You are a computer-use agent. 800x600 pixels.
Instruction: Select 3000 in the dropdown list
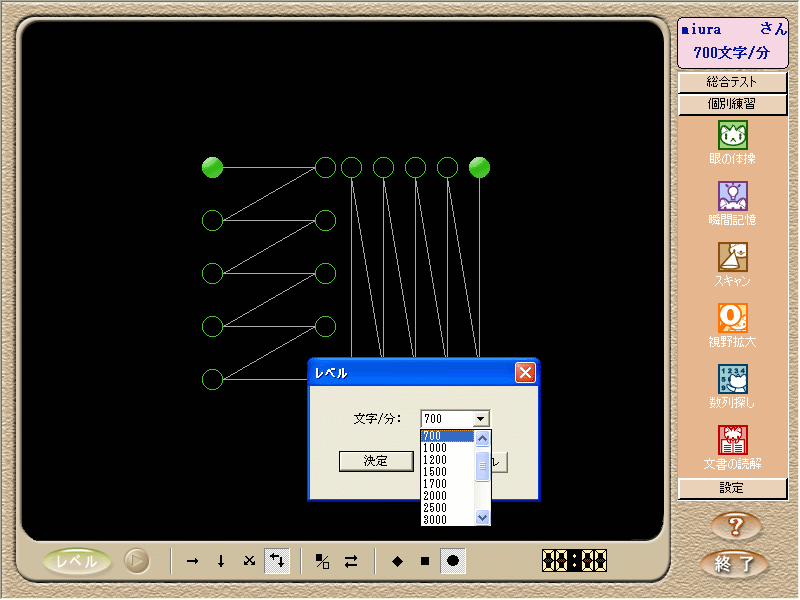click(x=447, y=520)
